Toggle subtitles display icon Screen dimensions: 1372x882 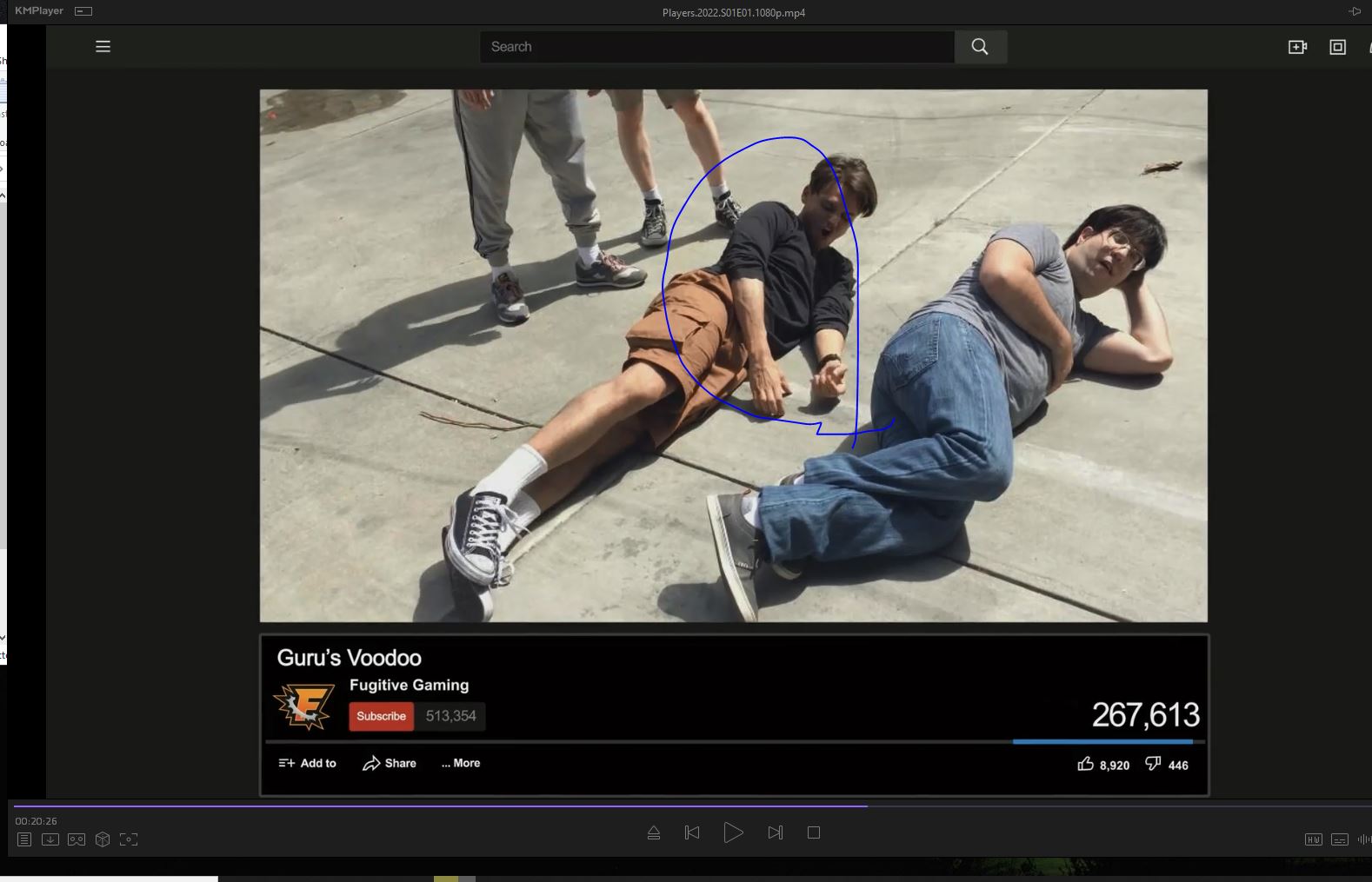point(1340,839)
